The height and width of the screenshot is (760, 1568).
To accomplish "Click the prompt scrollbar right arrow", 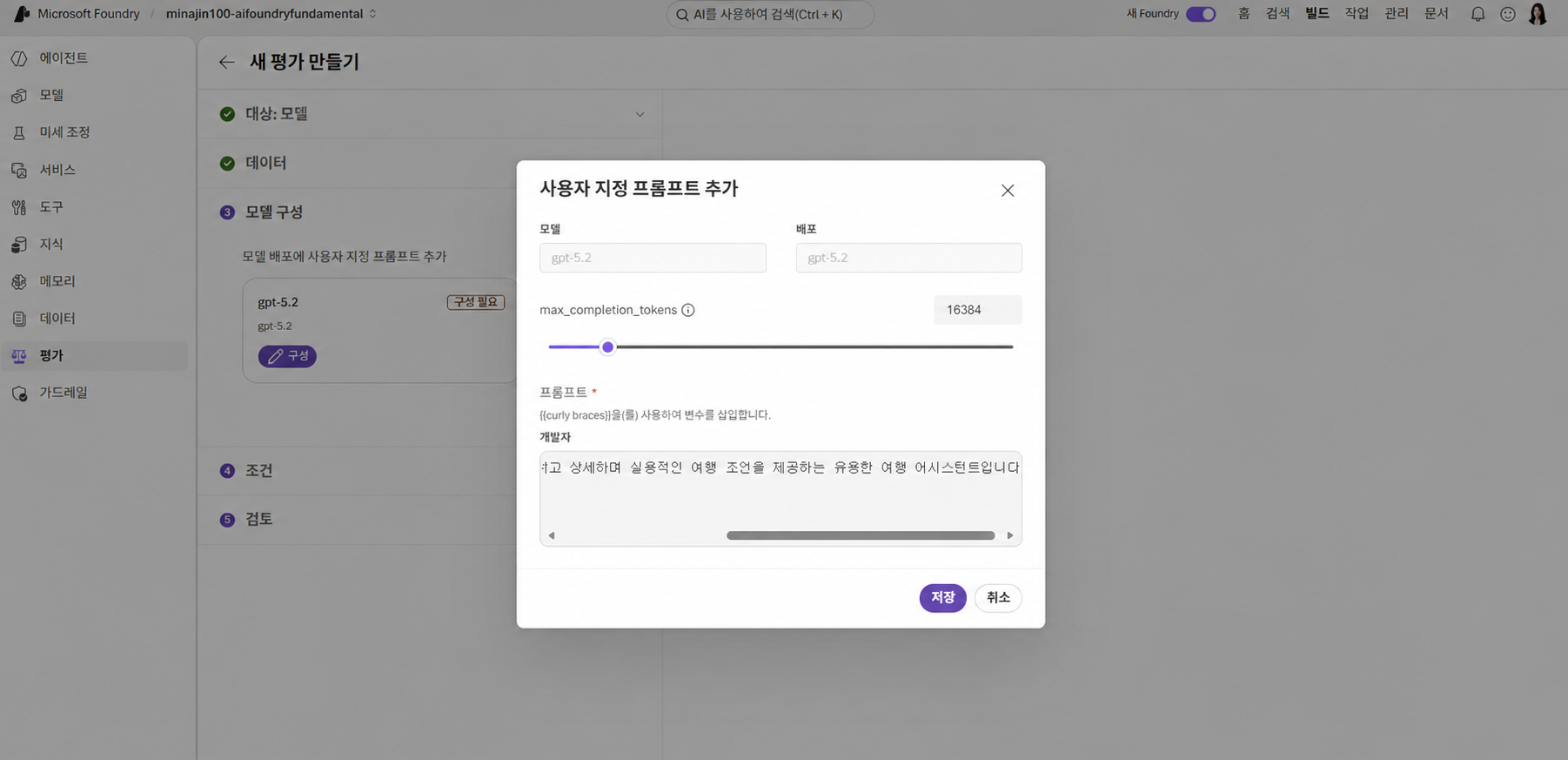I will 1010,536.
